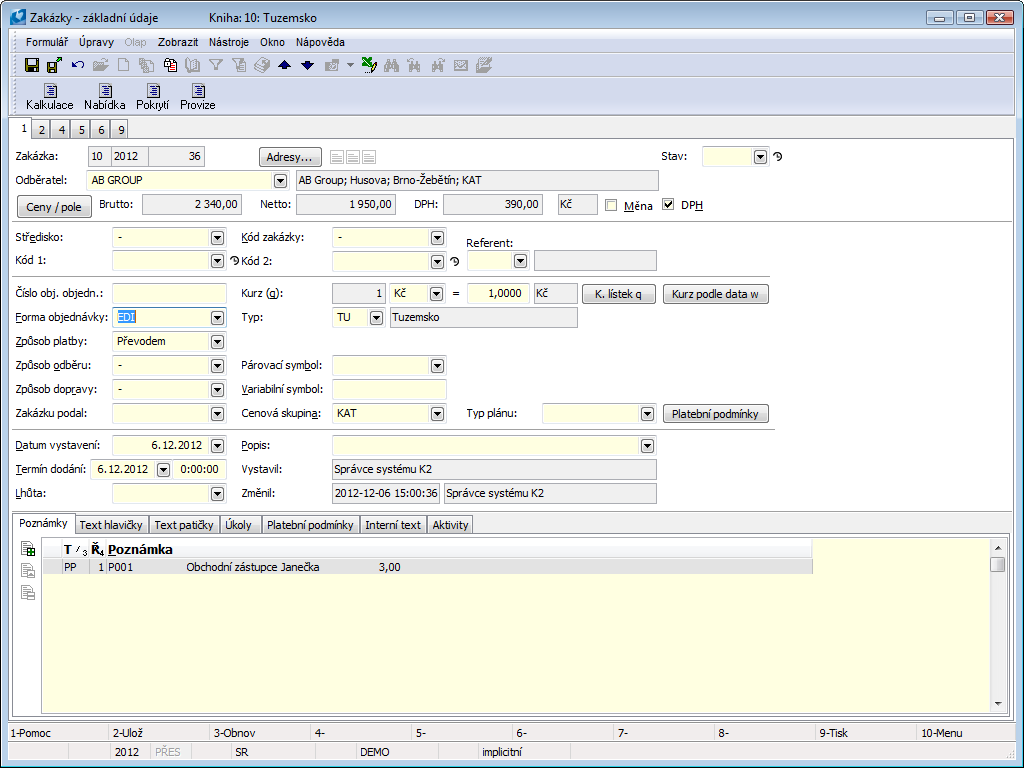
Task: Click the Číslo obj. objedn. input field
Action: 170,293
